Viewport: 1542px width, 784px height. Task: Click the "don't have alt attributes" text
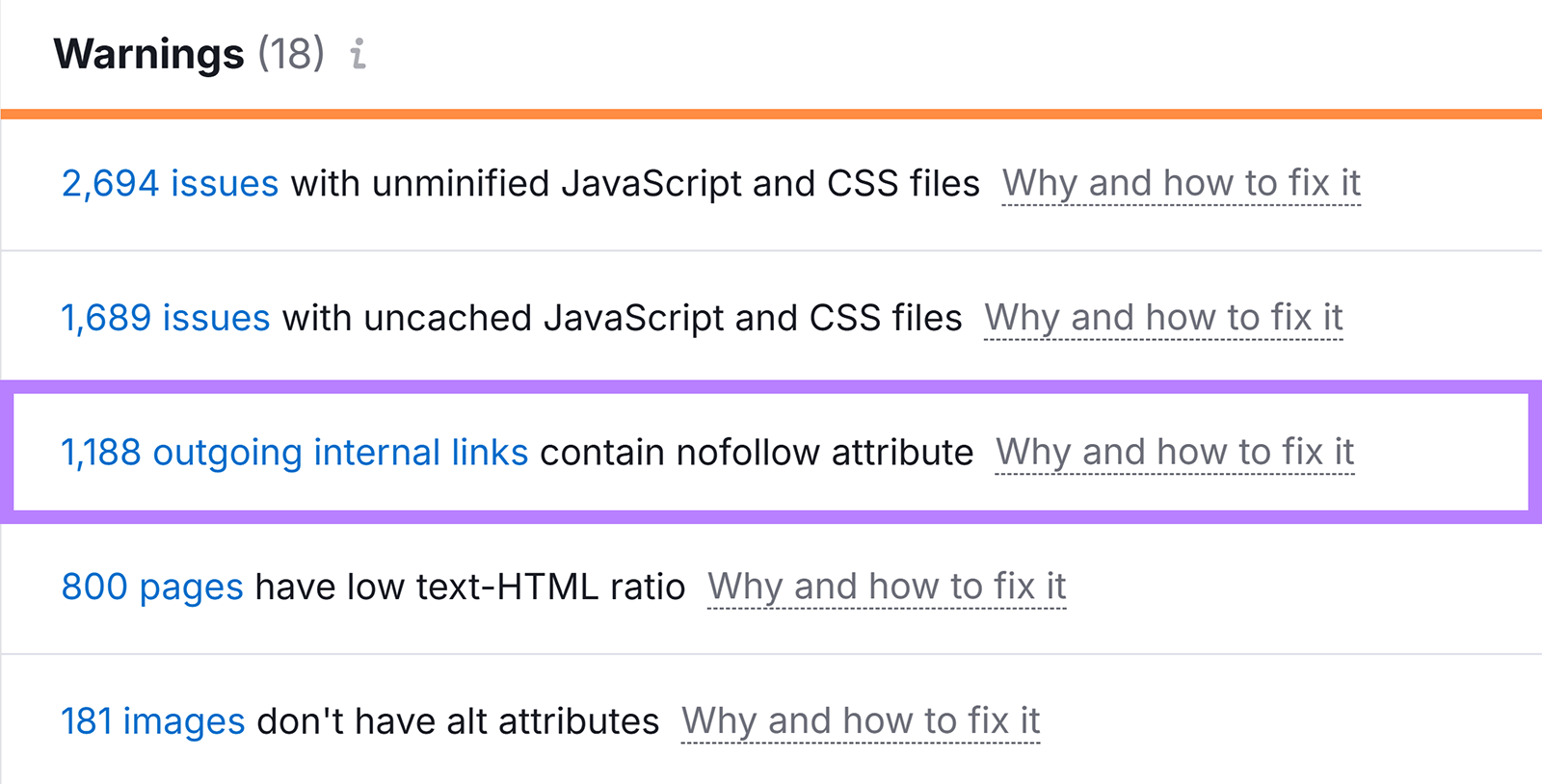pos(458,721)
